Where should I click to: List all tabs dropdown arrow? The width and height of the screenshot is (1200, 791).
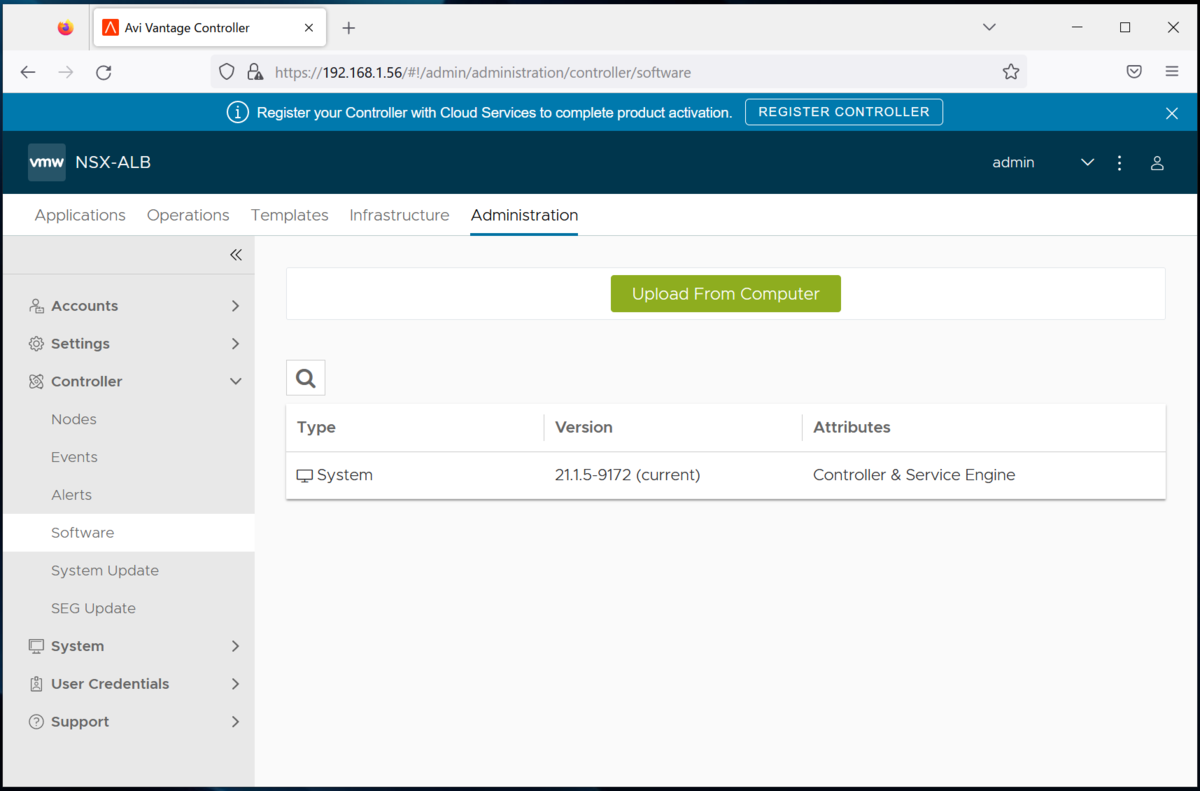(x=989, y=28)
